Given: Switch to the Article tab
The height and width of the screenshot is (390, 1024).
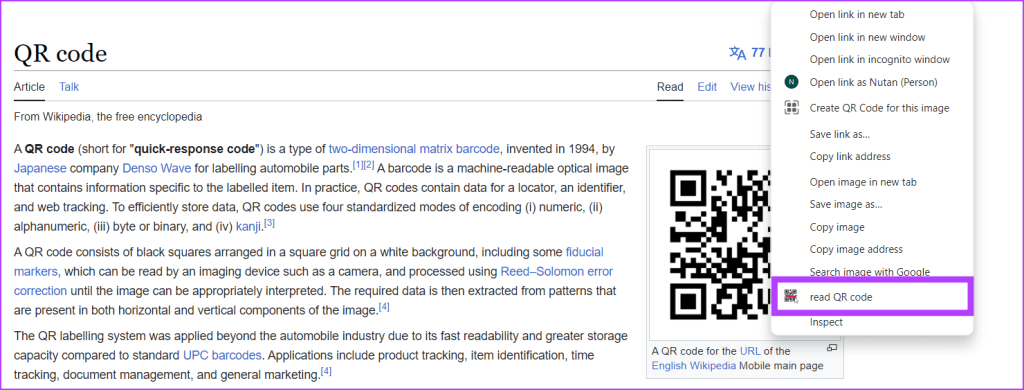Looking at the screenshot, I should pyautogui.click(x=29, y=87).
